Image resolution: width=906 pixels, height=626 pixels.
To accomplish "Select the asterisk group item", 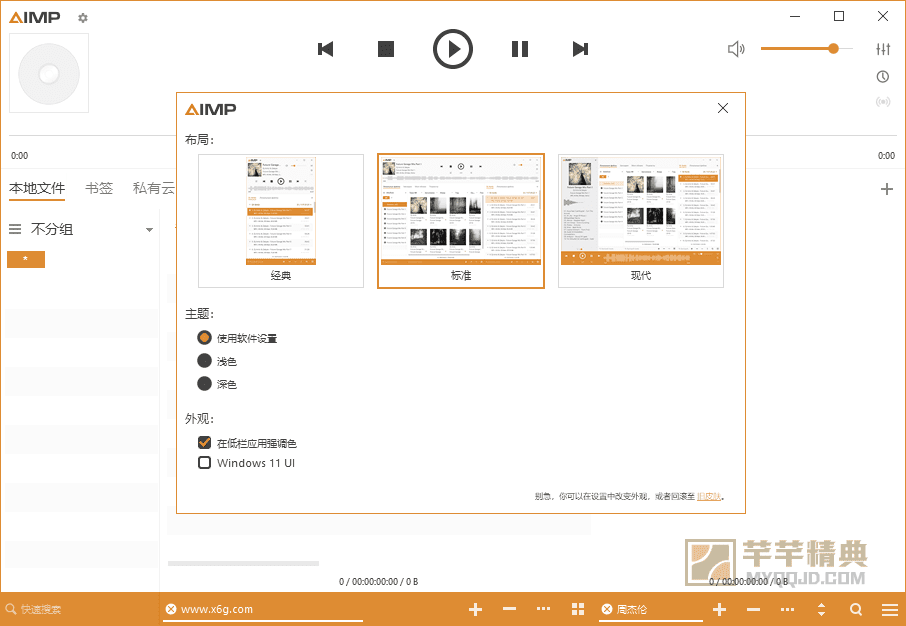I will tap(26, 260).
